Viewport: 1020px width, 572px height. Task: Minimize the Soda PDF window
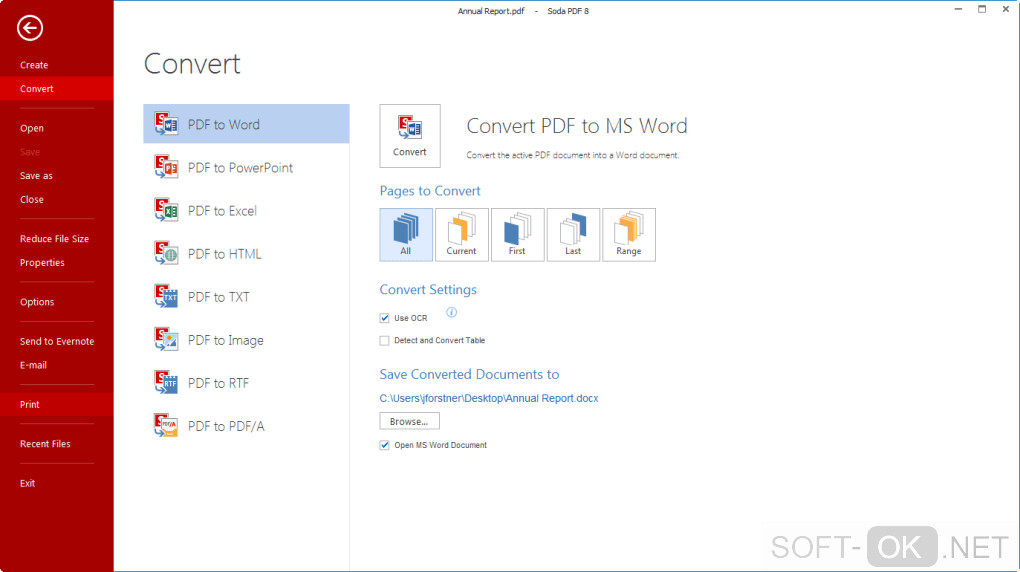958,9
